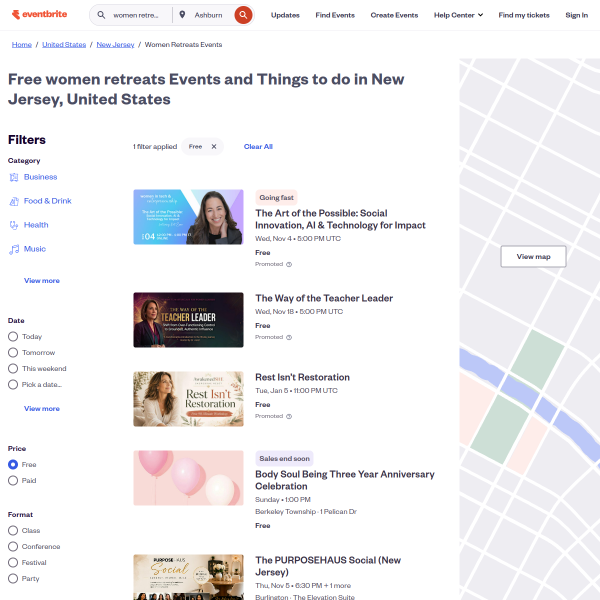The height and width of the screenshot is (600, 600).
Task: Remove the Free filter chip
Action: tap(214, 147)
